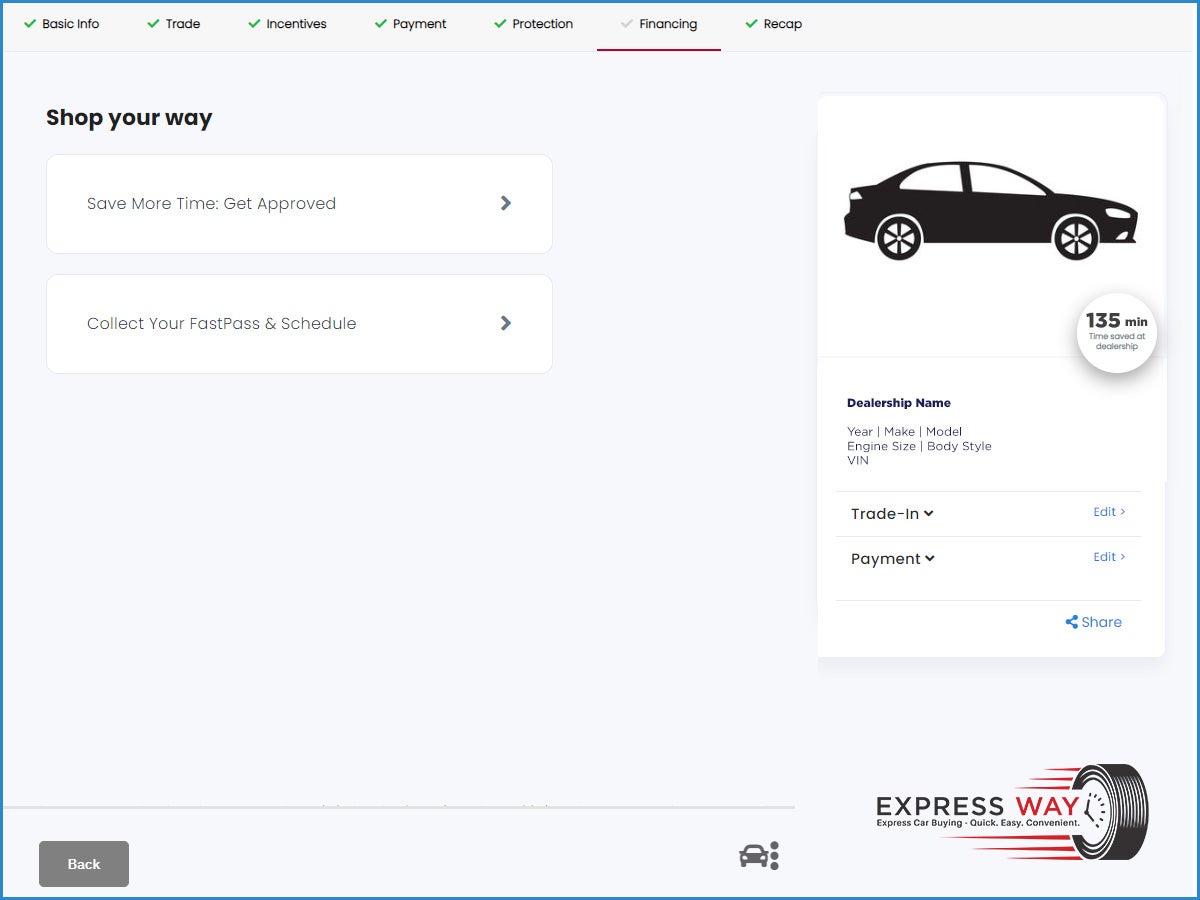Open the Protection step tab
The width and height of the screenshot is (1200, 900).
pos(534,24)
